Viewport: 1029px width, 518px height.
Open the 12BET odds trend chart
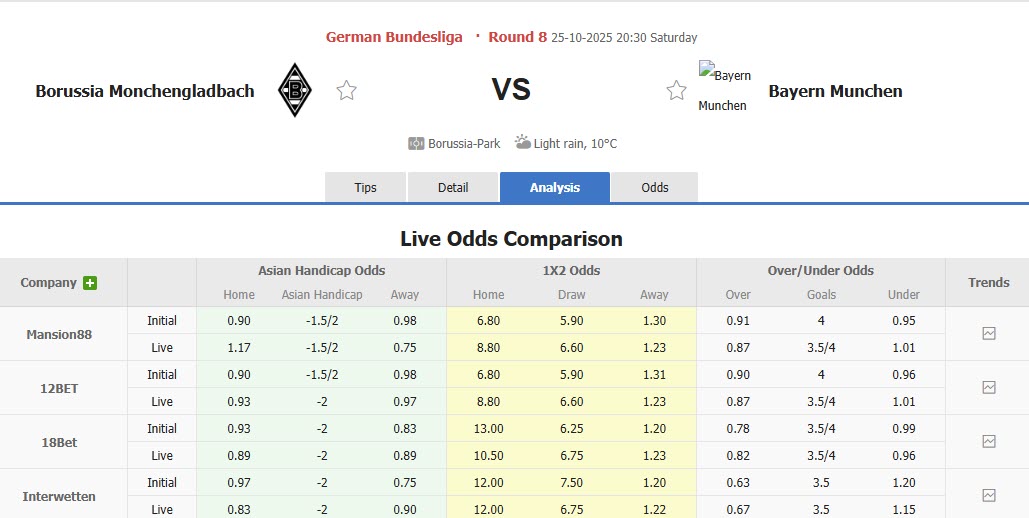988,388
